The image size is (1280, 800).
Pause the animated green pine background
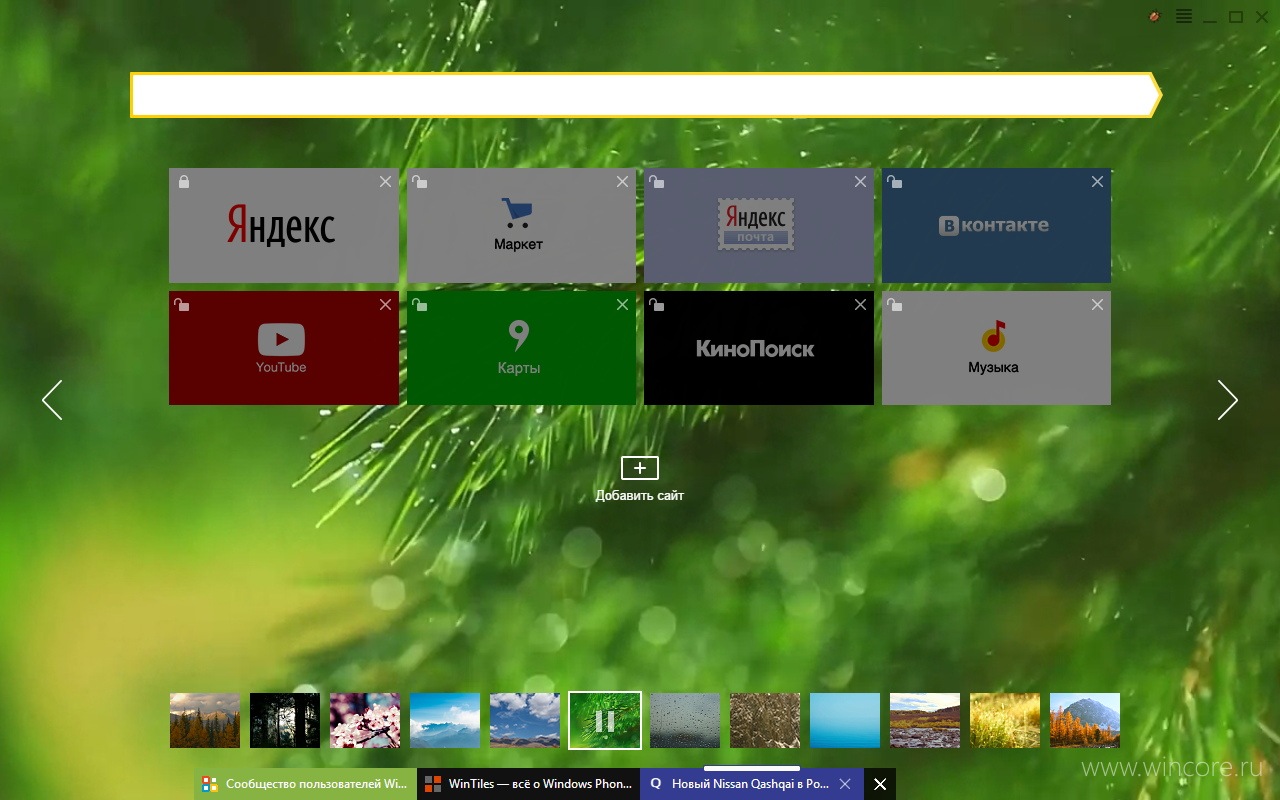[x=605, y=720]
